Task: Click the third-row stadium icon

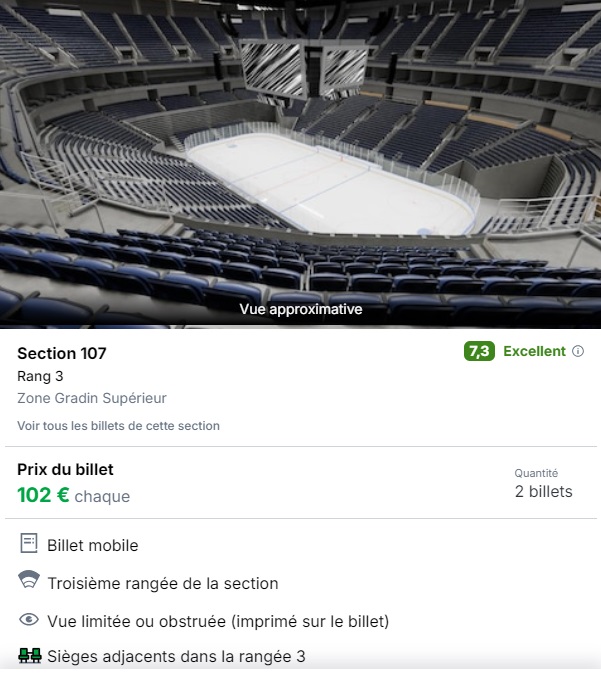Action: point(29,579)
